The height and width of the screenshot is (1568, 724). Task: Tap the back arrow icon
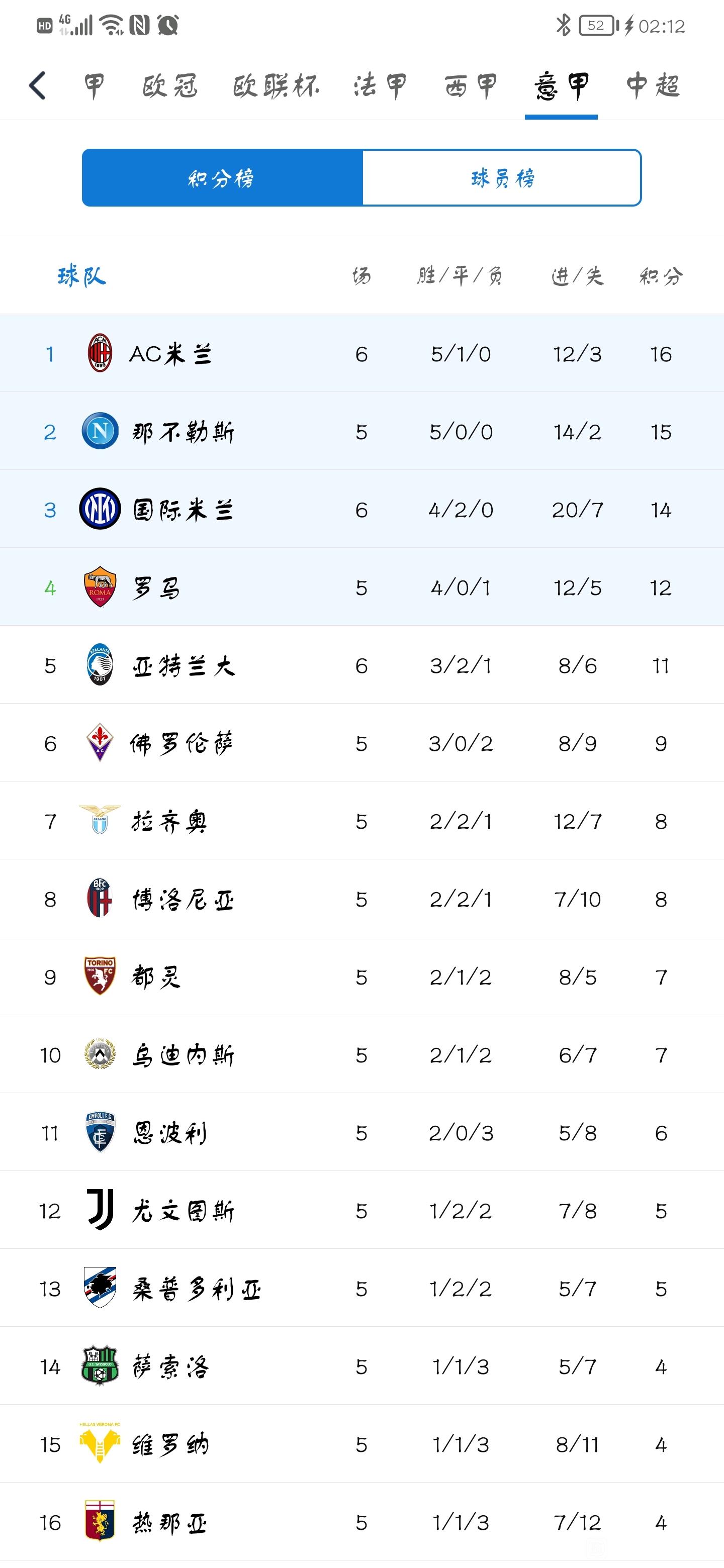pos(38,85)
